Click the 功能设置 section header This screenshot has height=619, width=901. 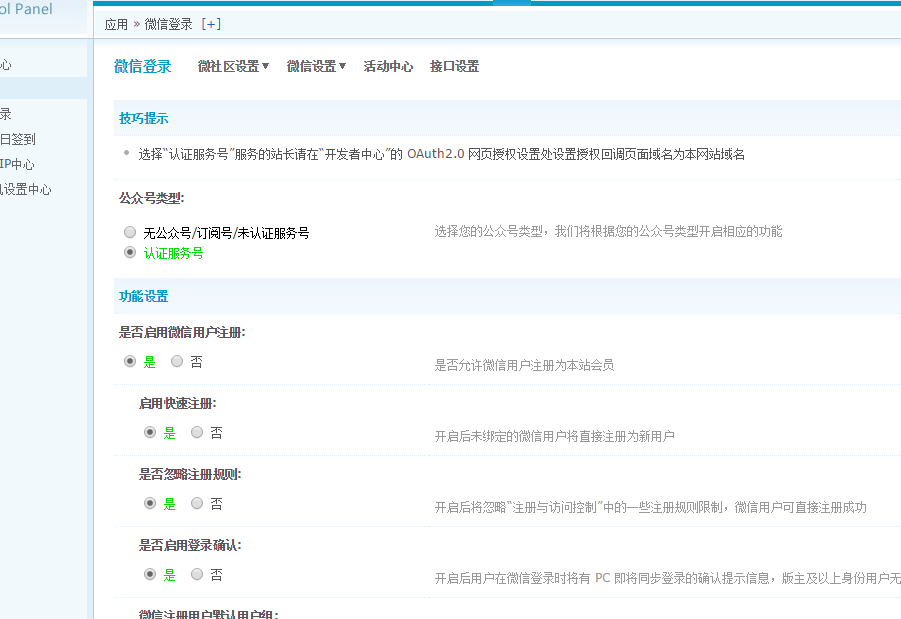tap(144, 297)
